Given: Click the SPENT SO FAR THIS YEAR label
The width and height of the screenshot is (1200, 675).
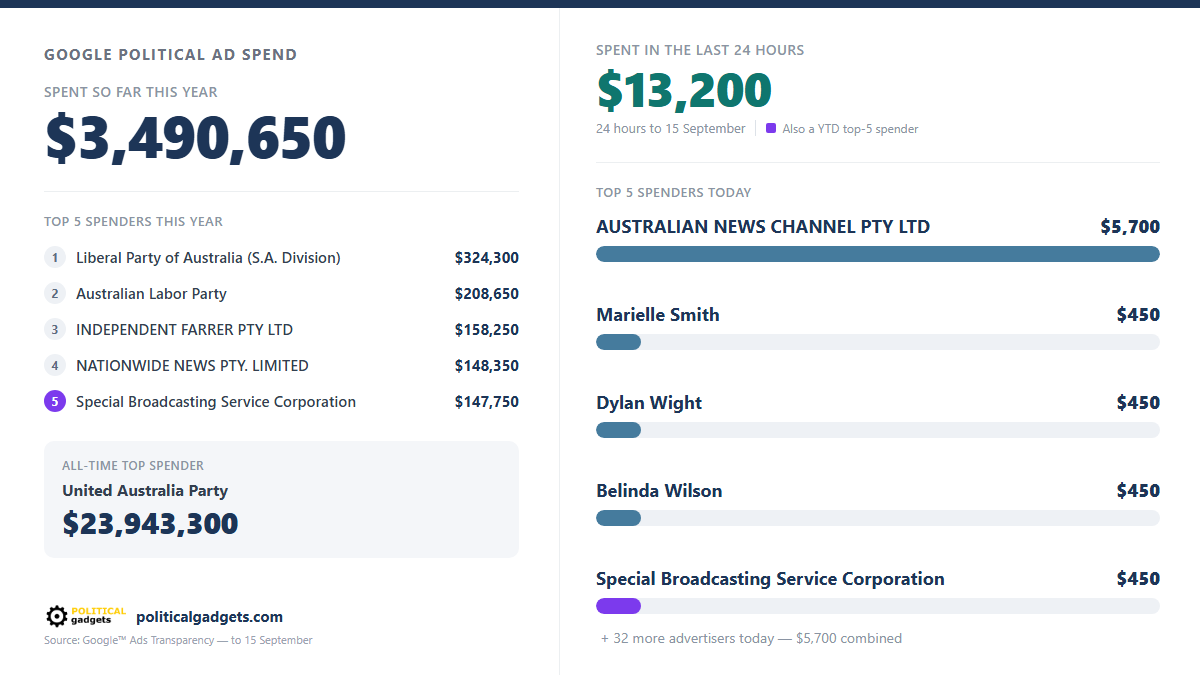Looking at the screenshot, I should [131, 92].
